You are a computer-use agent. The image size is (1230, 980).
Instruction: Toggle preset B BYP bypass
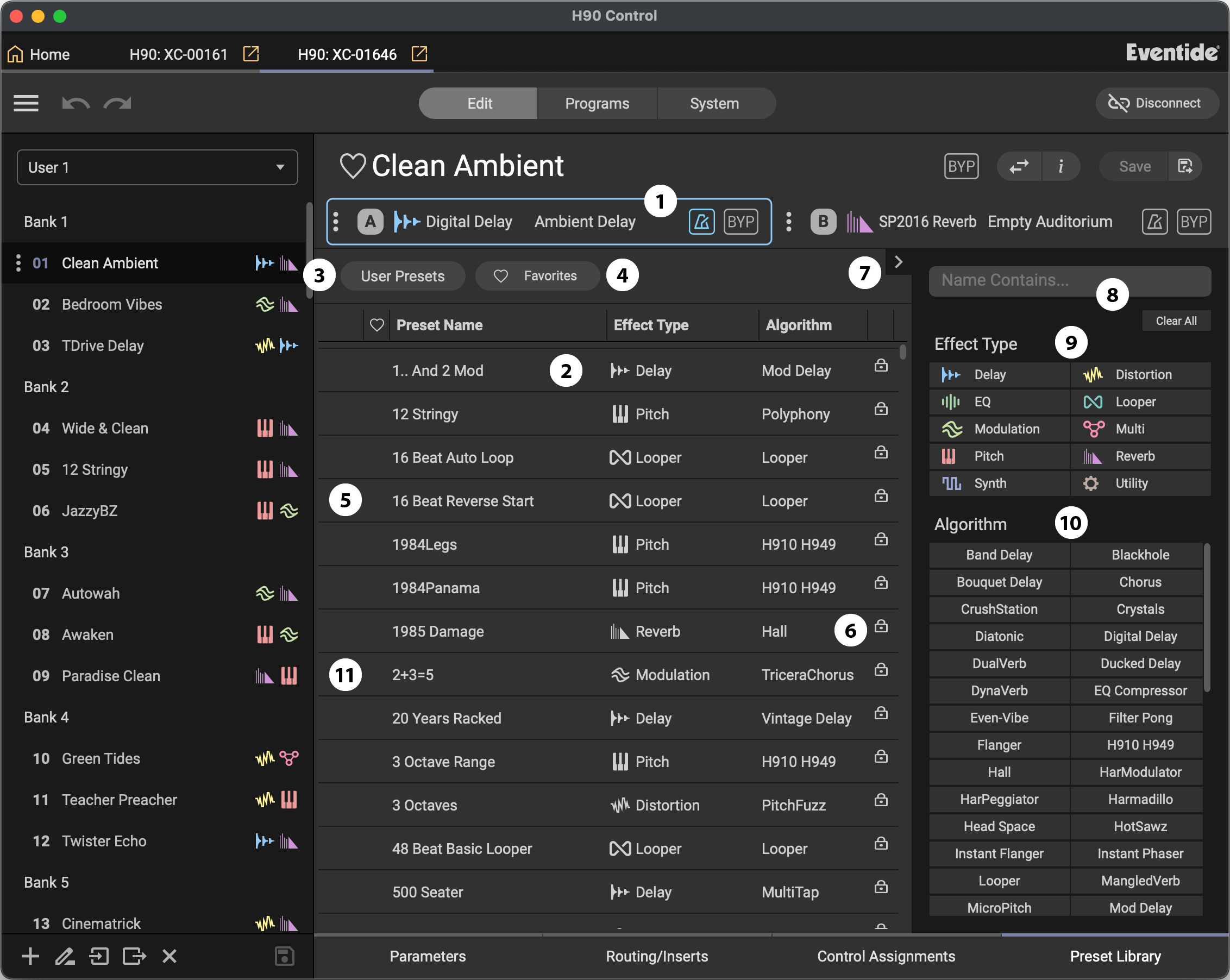(x=1194, y=221)
